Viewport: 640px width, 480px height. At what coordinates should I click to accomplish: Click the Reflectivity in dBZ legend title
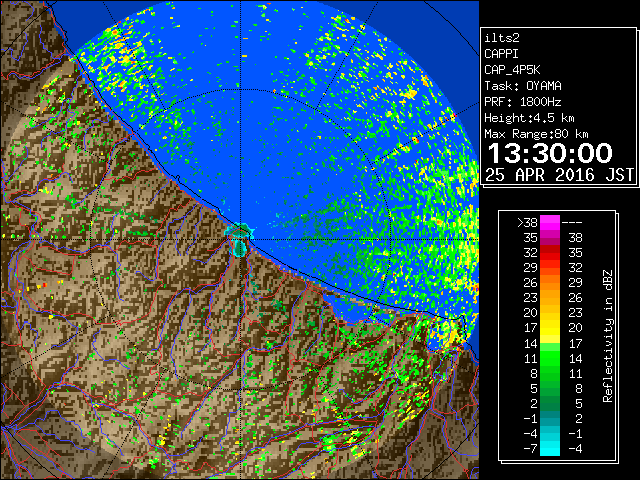pyautogui.click(x=608, y=336)
